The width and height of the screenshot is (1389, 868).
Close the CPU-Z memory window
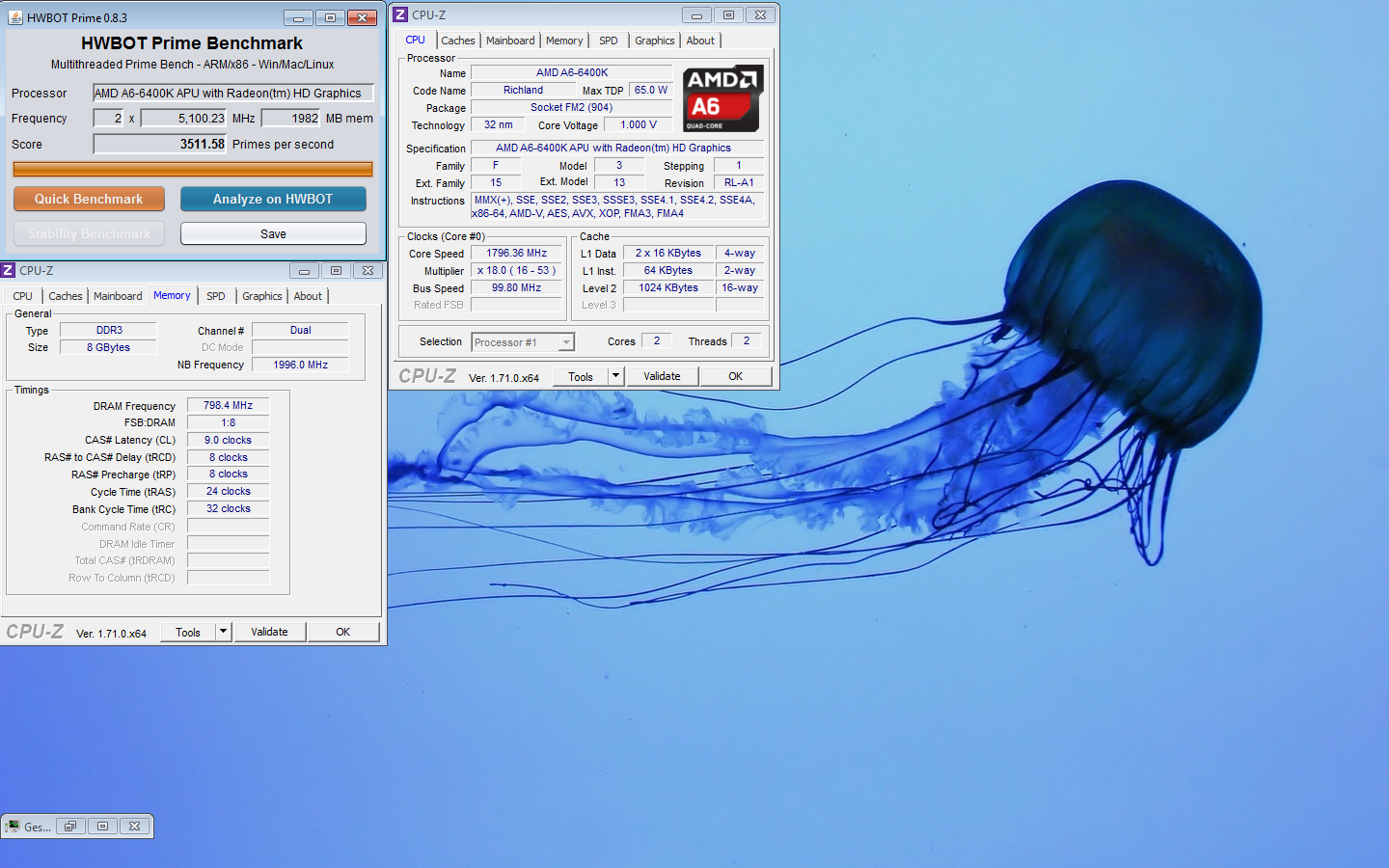coord(368,271)
